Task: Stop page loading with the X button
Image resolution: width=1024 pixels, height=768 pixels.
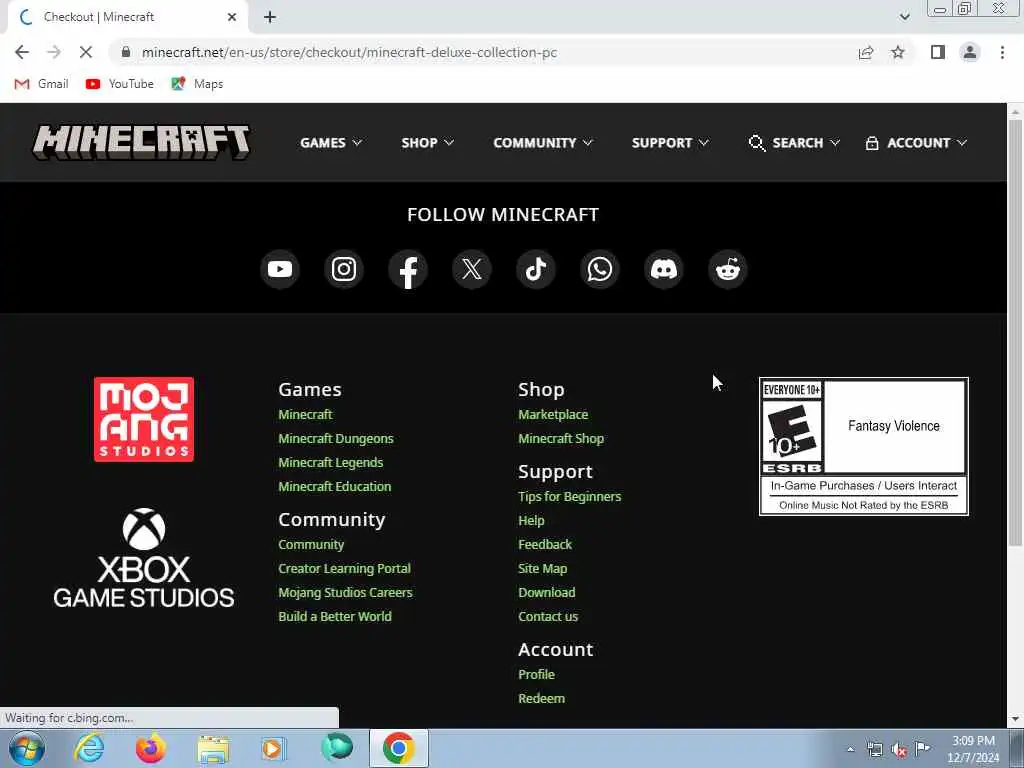Action: pyautogui.click(x=86, y=52)
